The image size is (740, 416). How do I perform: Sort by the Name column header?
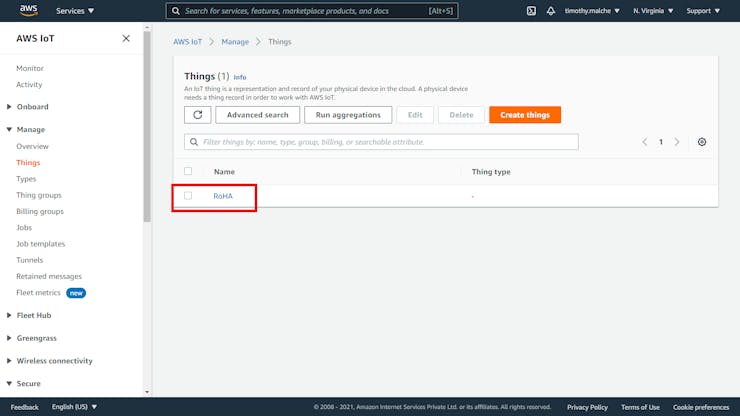pos(224,171)
